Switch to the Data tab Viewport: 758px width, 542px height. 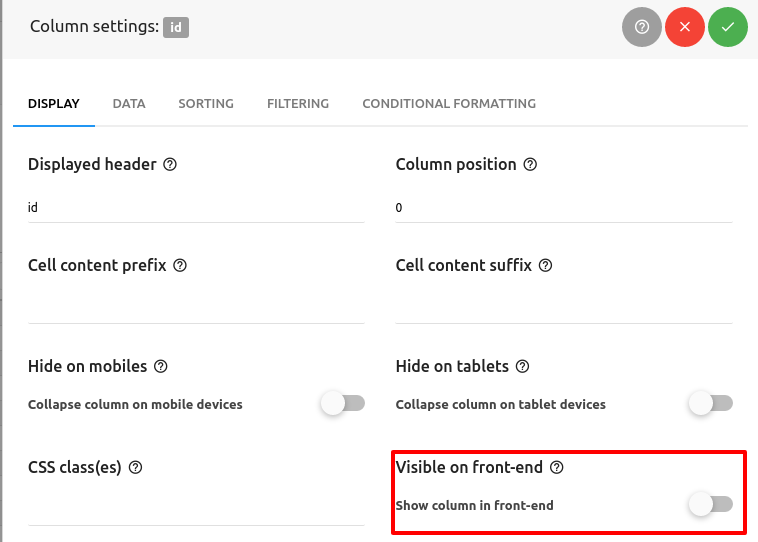(129, 103)
